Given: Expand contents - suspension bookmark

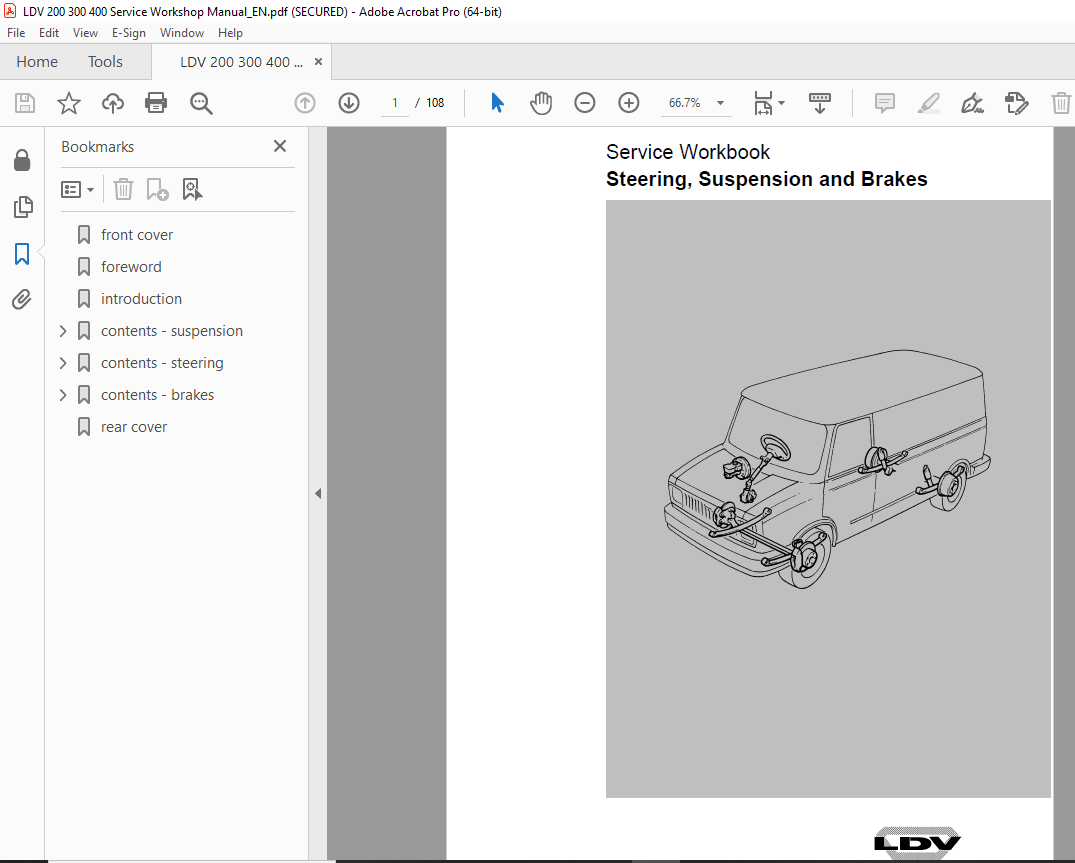Looking at the screenshot, I should pos(63,331).
